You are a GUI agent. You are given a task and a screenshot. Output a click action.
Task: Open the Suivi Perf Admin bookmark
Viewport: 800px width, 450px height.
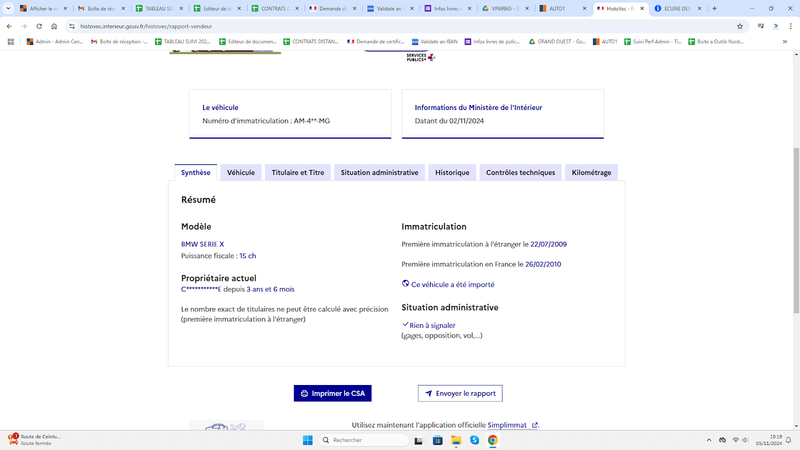click(653, 41)
